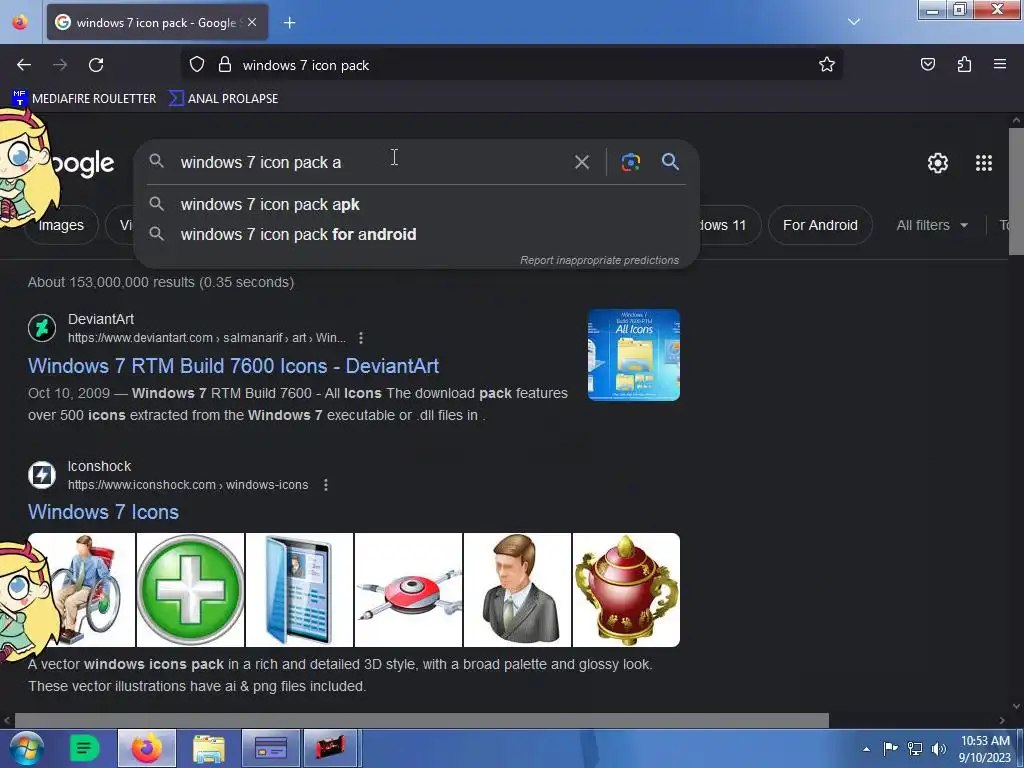Switch to Firefox in the taskbar
1024x768 pixels.
[147, 748]
